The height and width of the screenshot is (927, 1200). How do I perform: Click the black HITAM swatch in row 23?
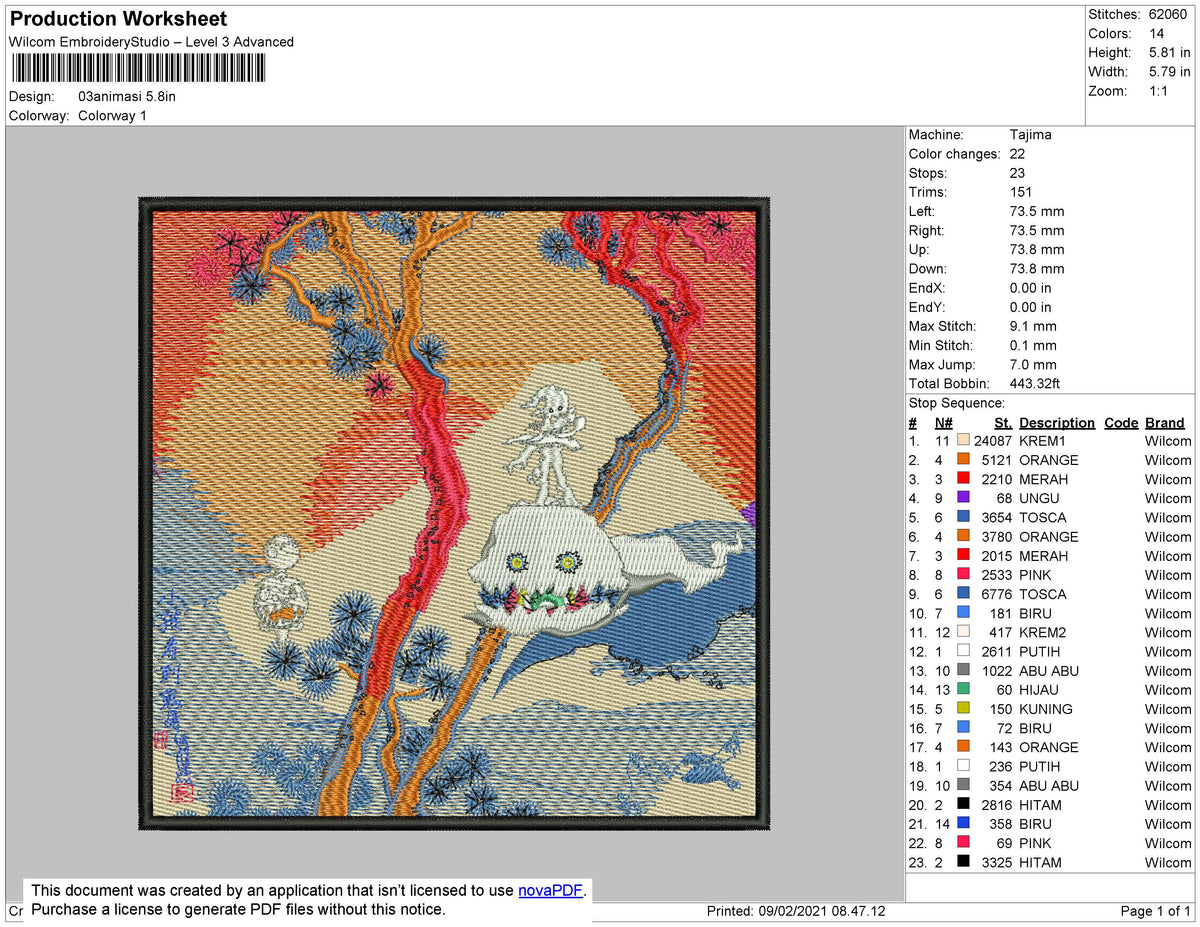click(963, 862)
